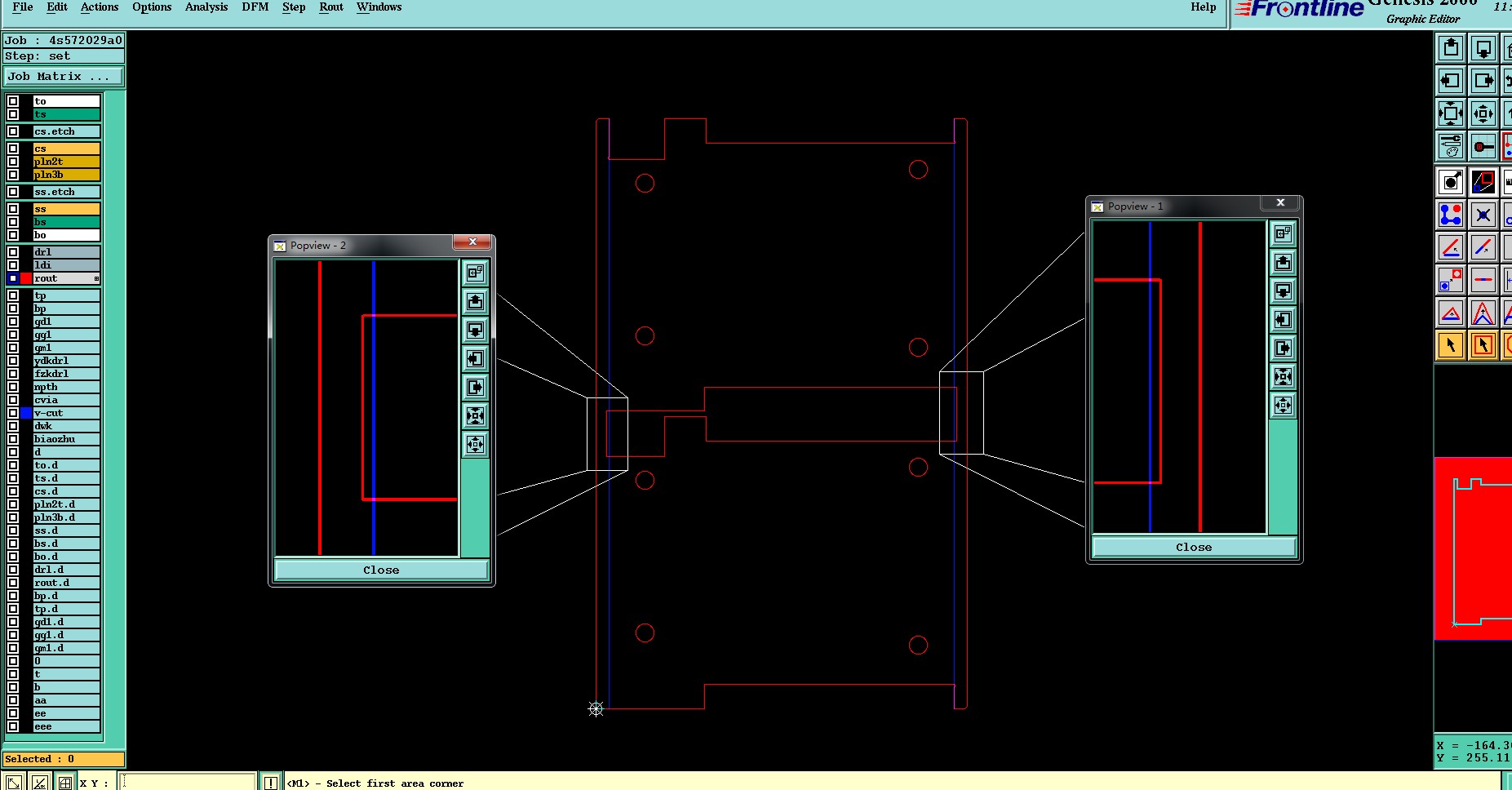Click the X Y coordinate input field
Screen dimensions: 1512x790
coord(188,782)
